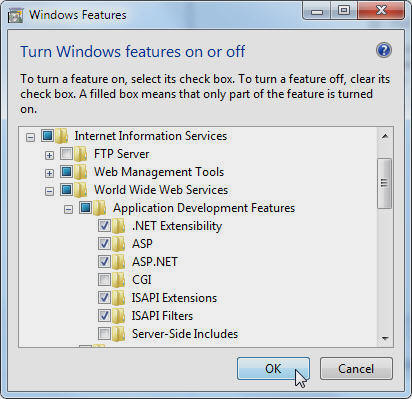The width and height of the screenshot is (412, 399).
Task: Toggle the World Wide Web Services checkbox
Action: coord(66,189)
